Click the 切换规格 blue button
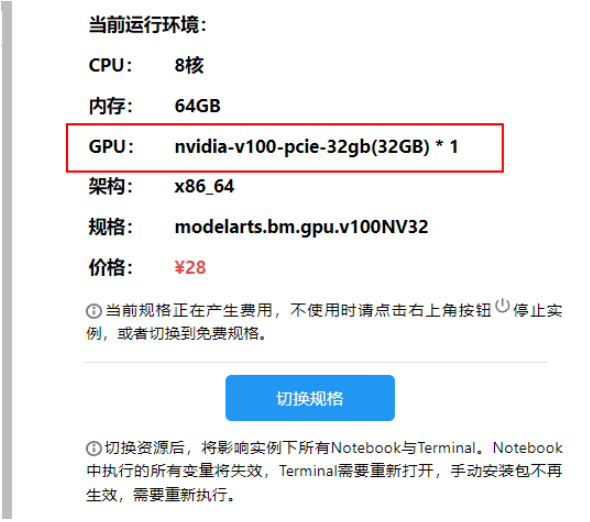Viewport: 590px width, 522px height. point(310,398)
